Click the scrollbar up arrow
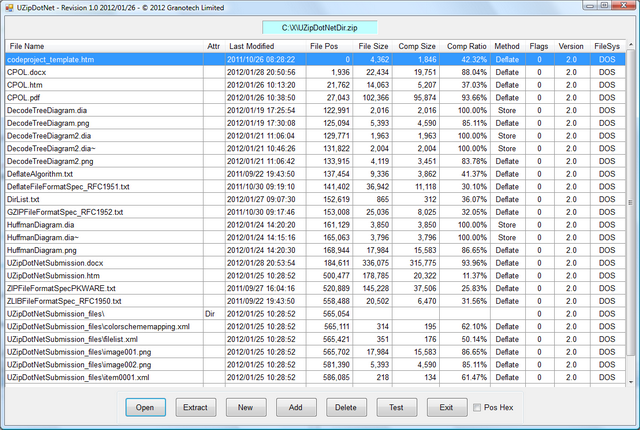Viewport: 640px width, 430px height. (x=631, y=45)
